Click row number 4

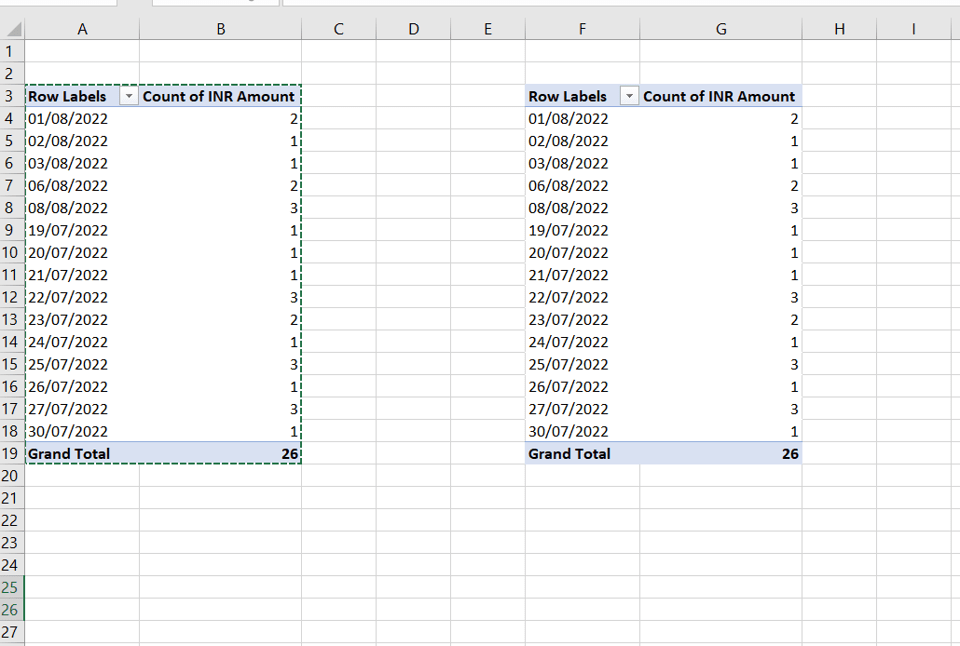11,118
